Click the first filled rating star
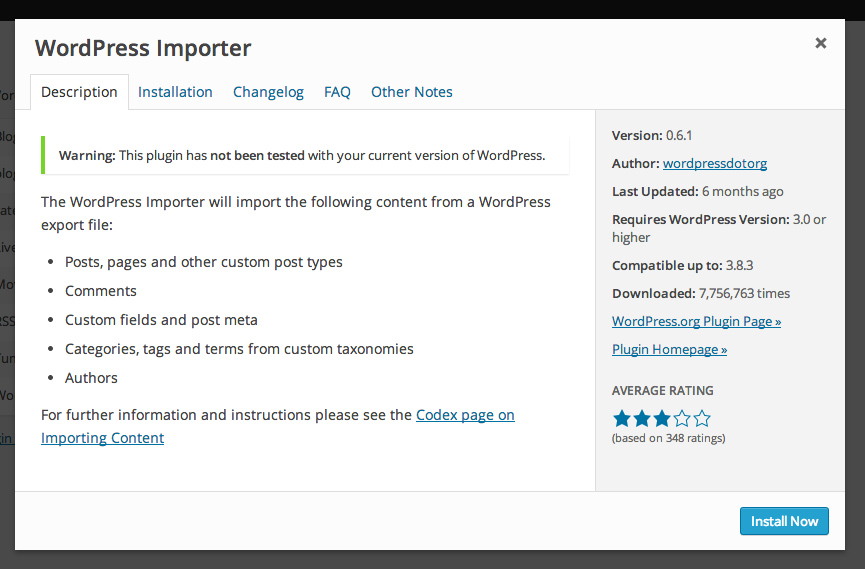865x569 pixels. pos(622,418)
